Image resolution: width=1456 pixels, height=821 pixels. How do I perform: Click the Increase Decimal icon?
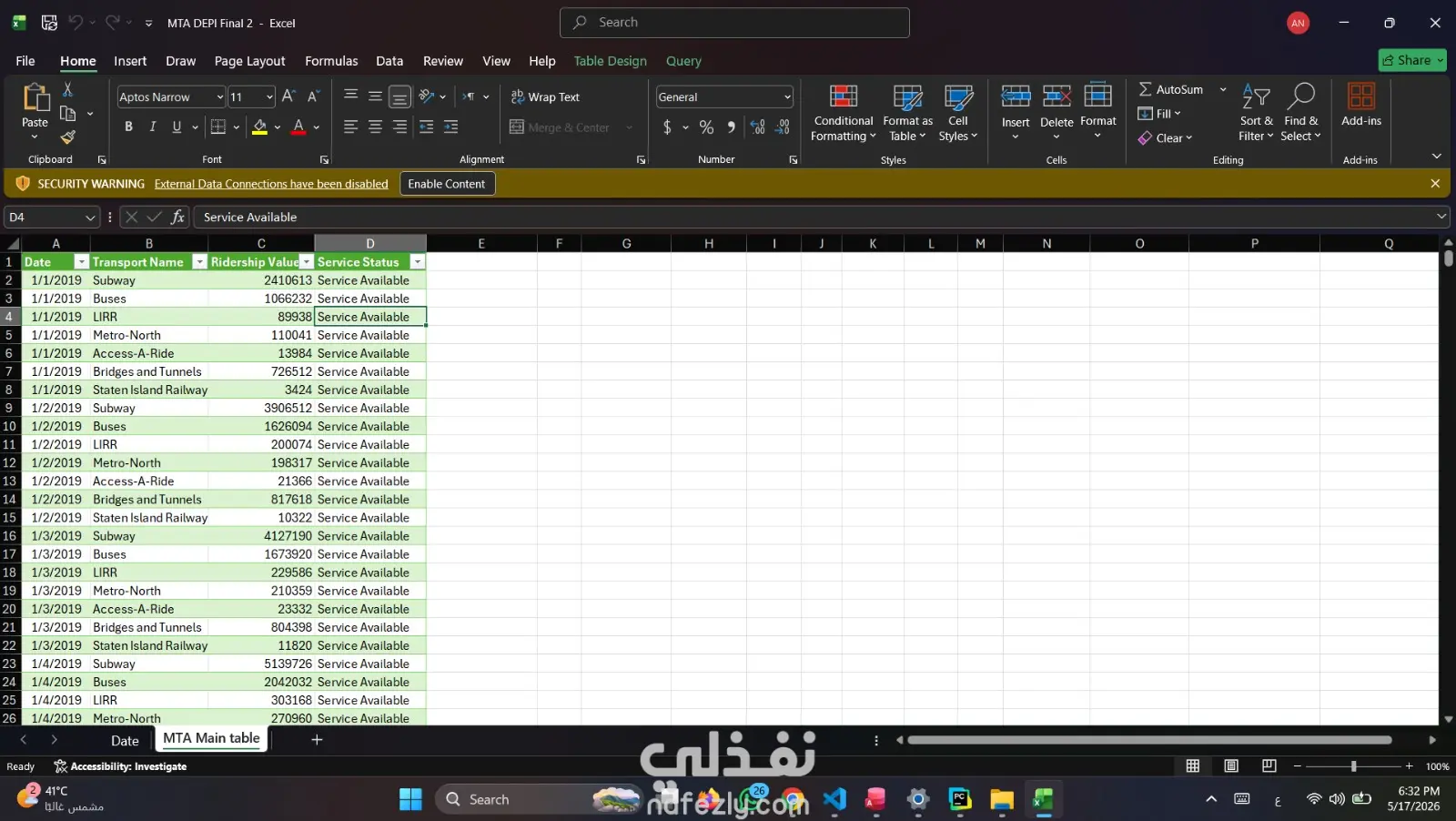[758, 127]
